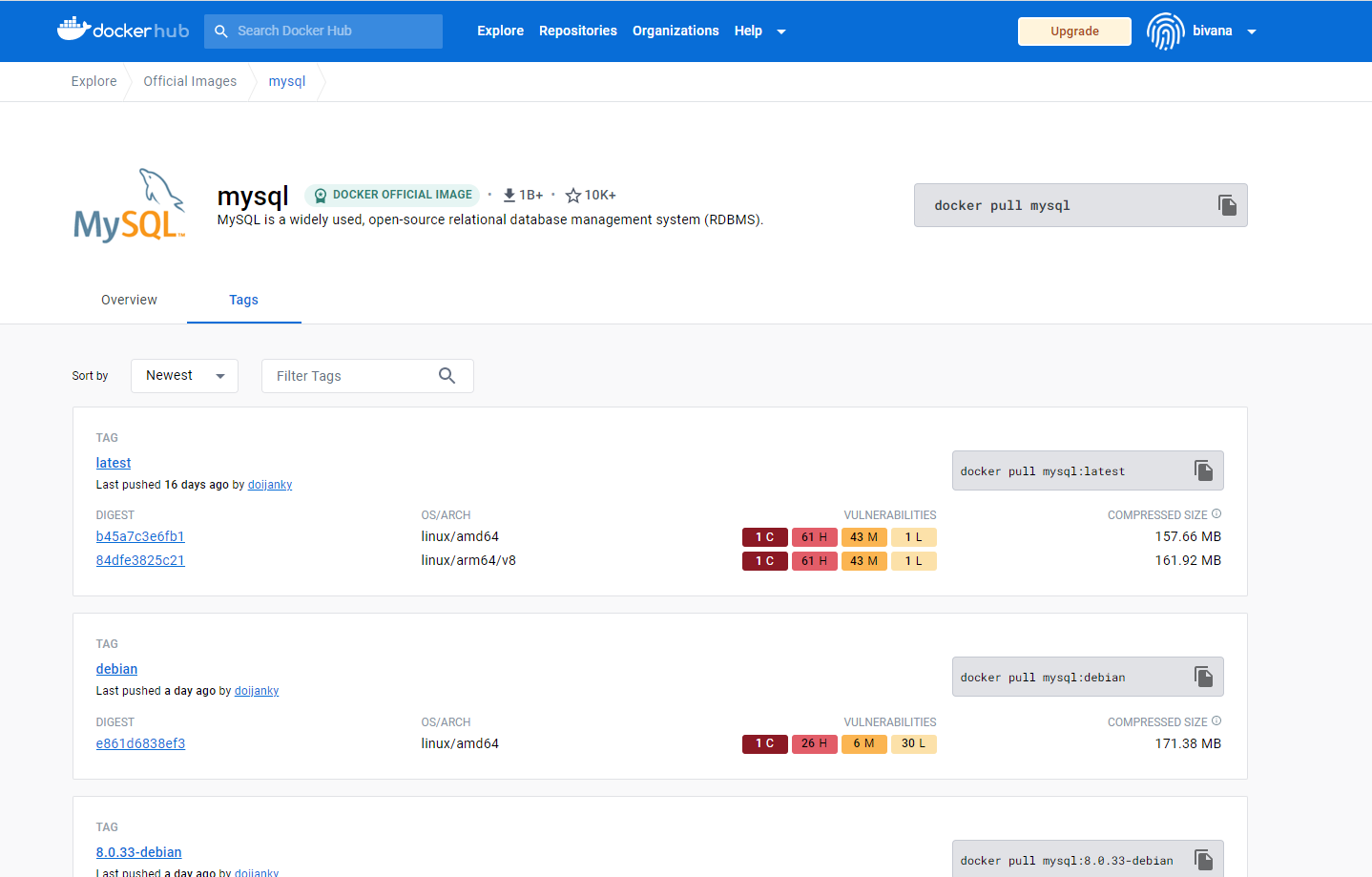Click the docker pull mysql:latest command text
Viewport: 1372px width, 877px height.
(1043, 471)
